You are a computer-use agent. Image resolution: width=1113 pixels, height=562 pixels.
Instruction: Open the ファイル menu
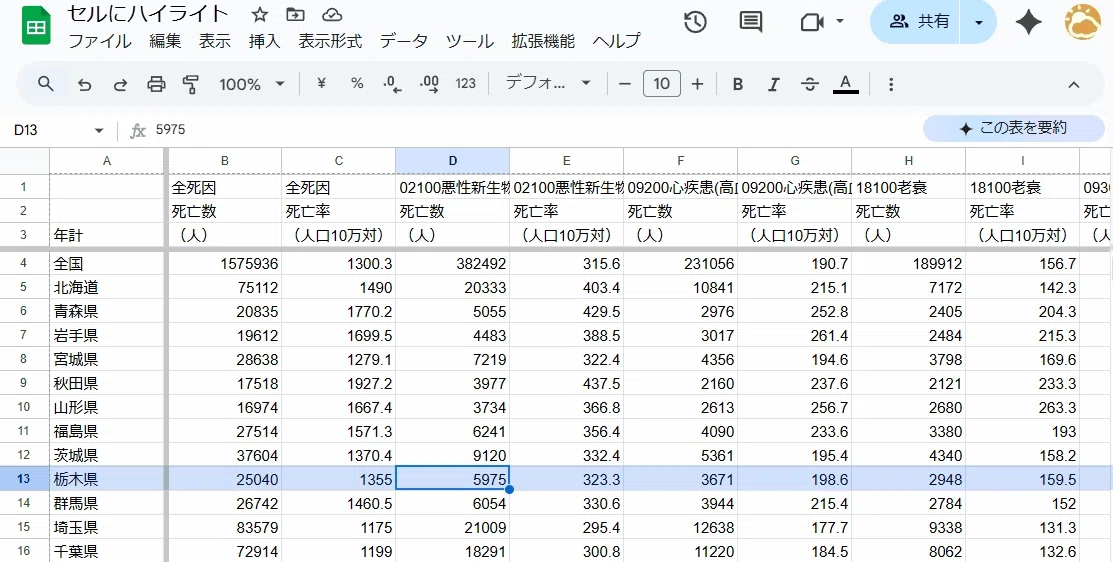99,41
